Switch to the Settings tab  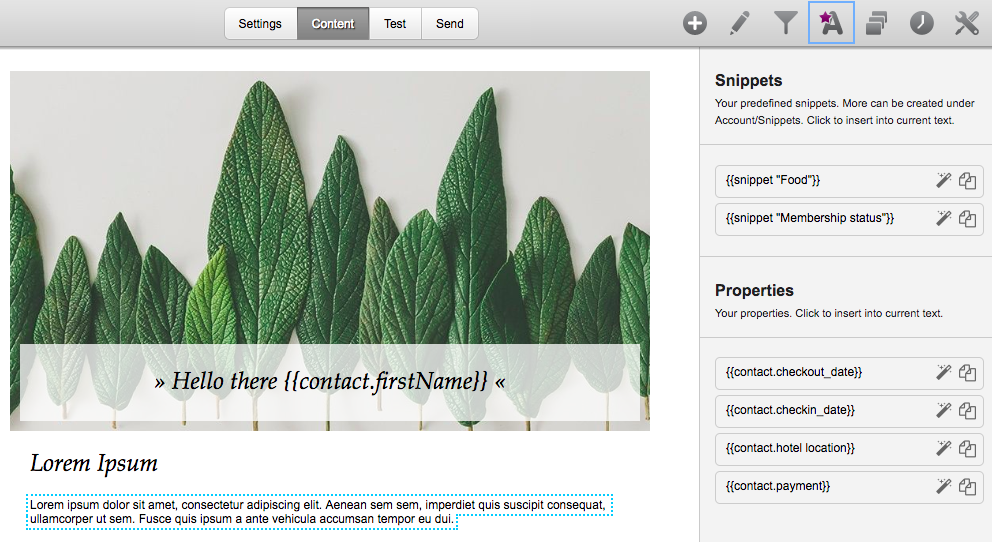260,23
